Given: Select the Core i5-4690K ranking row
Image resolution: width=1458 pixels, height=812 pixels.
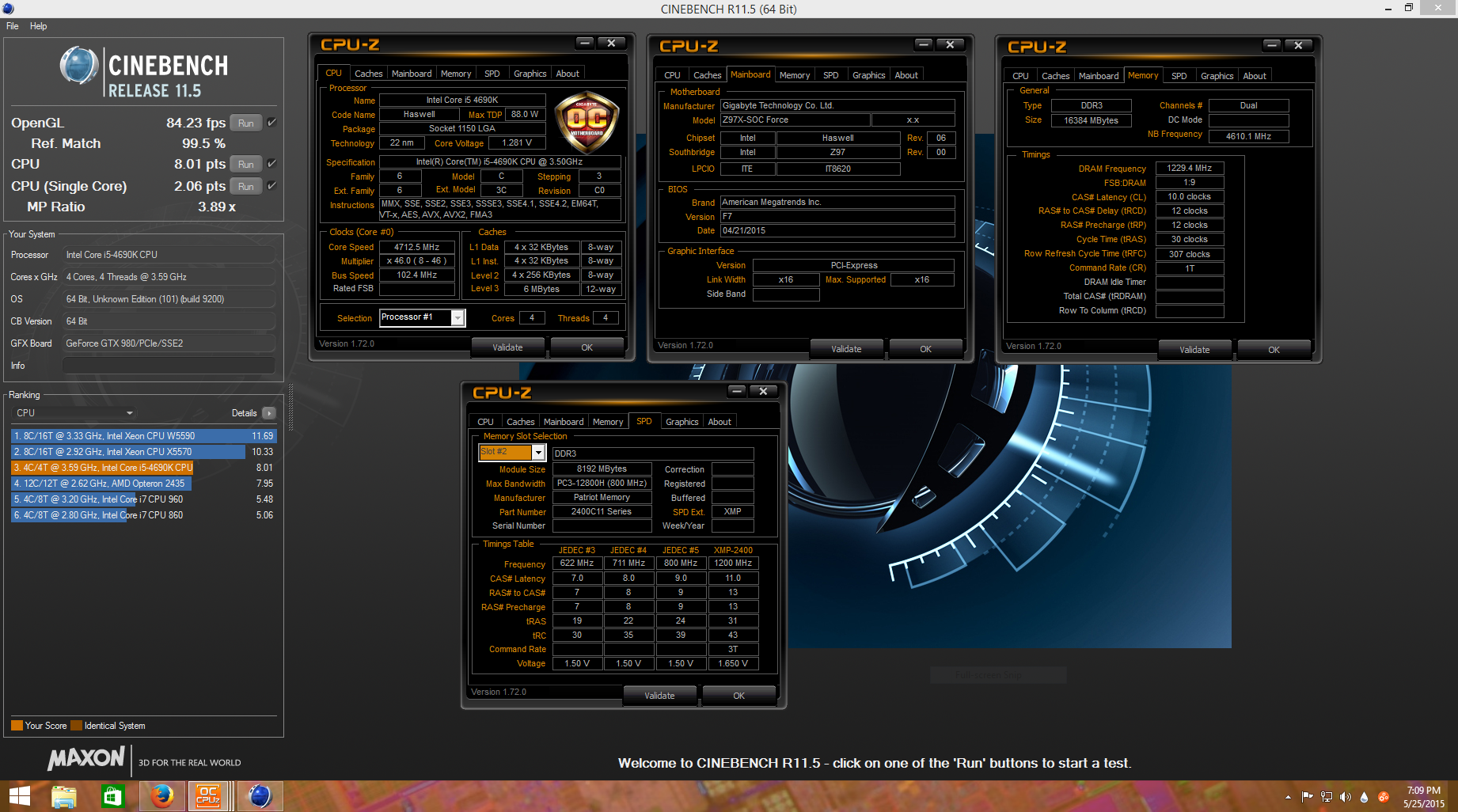Looking at the screenshot, I should coord(143,468).
